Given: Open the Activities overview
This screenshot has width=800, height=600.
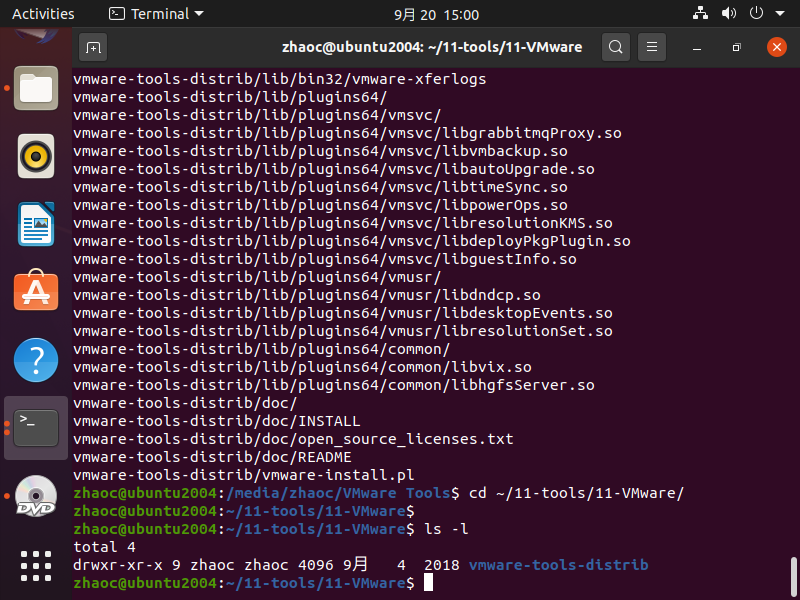Looking at the screenshot, I should 43,14.
